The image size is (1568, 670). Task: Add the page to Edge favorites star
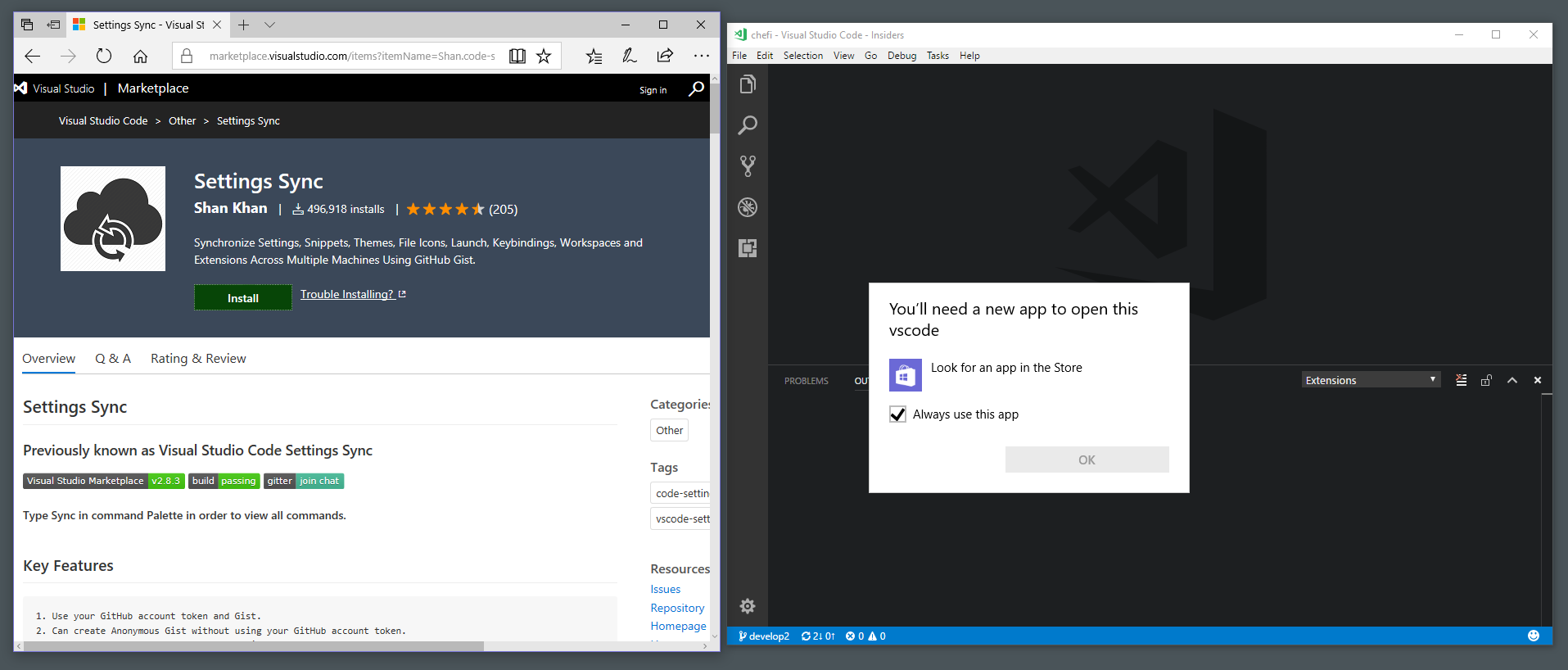point(544,56)
